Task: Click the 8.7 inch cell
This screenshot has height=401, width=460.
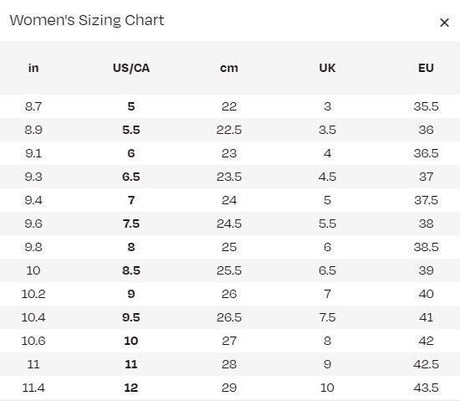Action: coord(33,106)
